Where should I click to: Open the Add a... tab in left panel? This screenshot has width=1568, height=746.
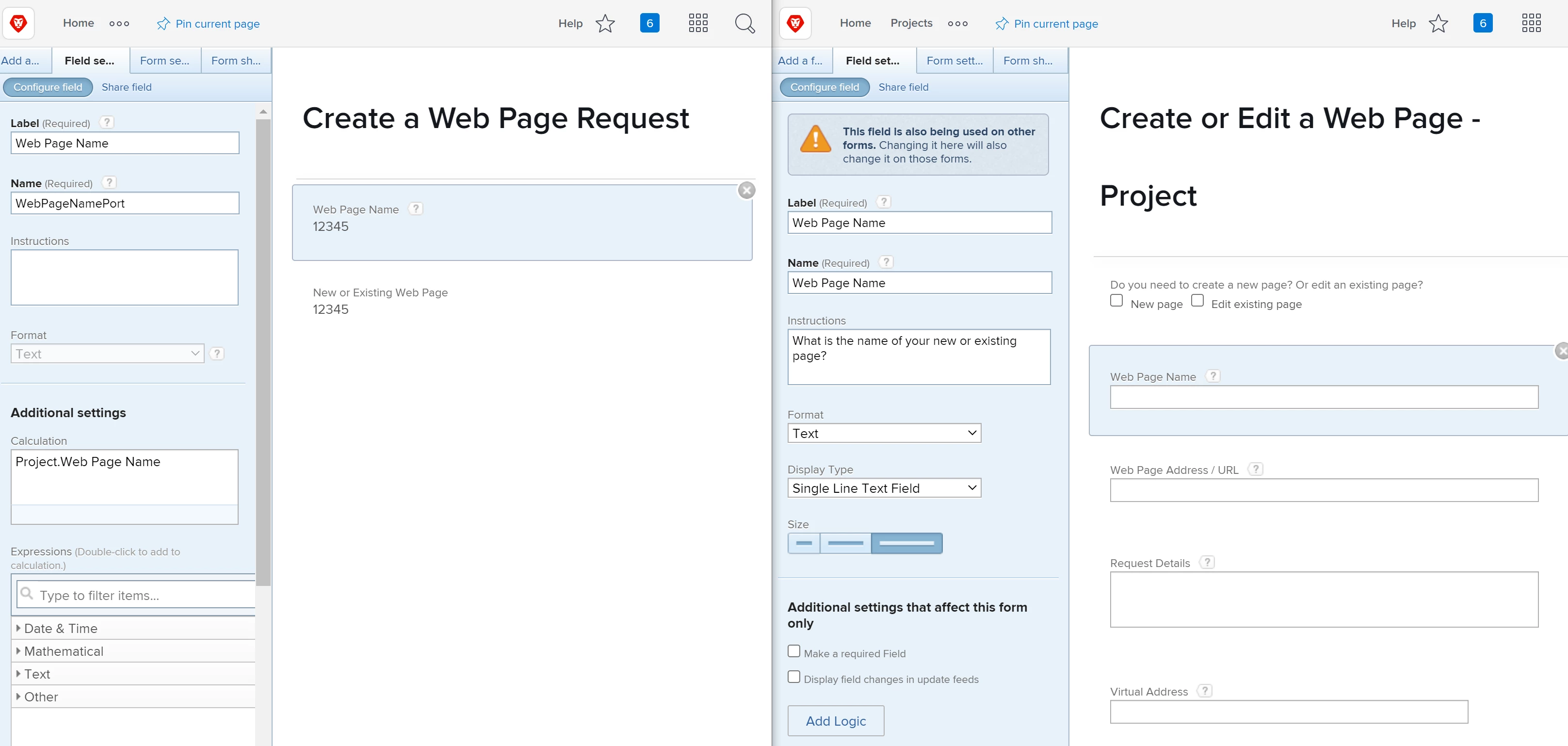point(21,61)
